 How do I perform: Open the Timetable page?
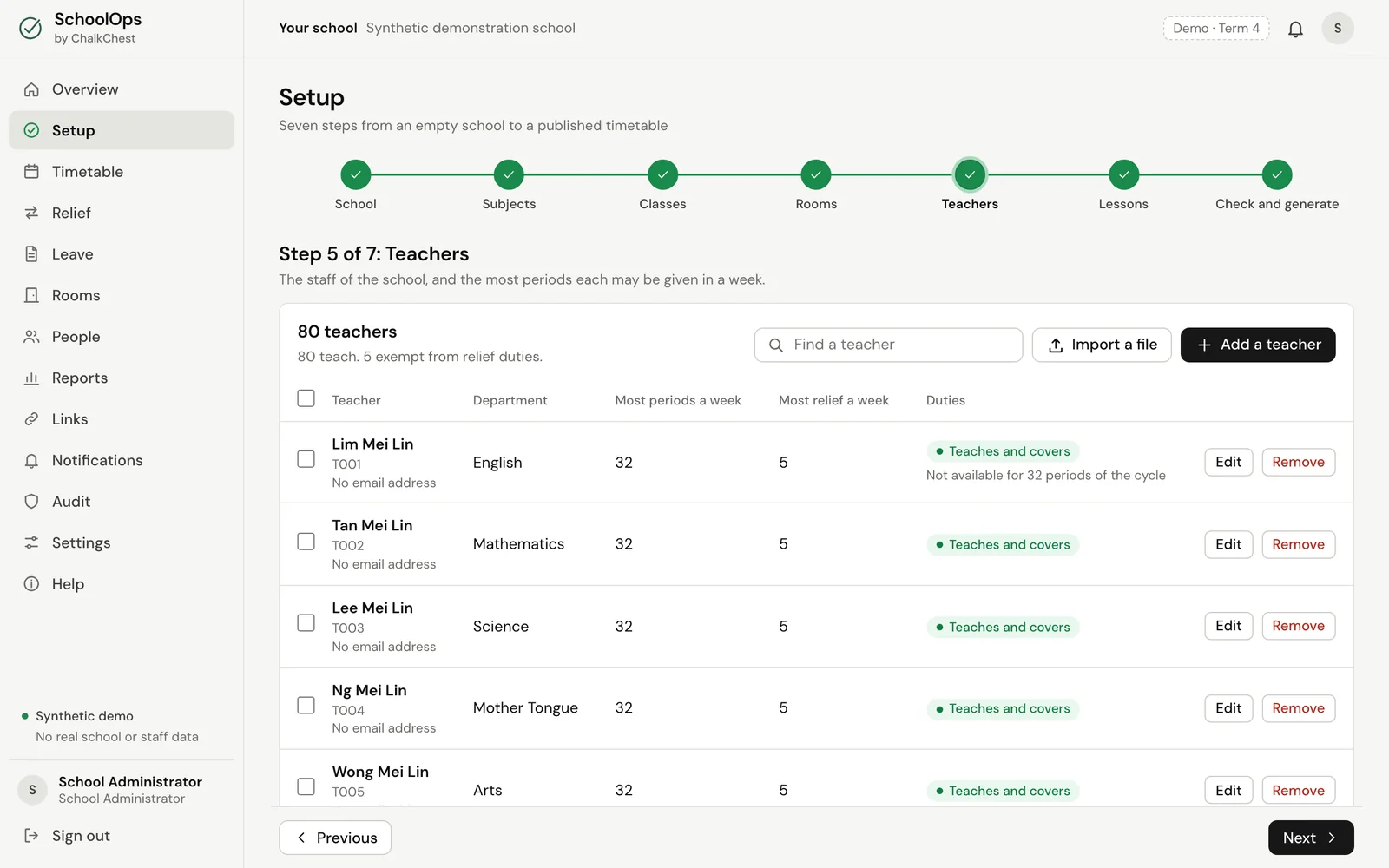(122, 172)
